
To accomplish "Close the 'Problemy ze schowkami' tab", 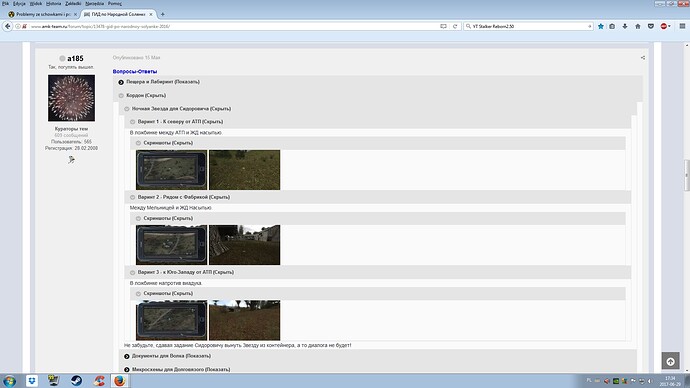I will click(x=75, y=15).
